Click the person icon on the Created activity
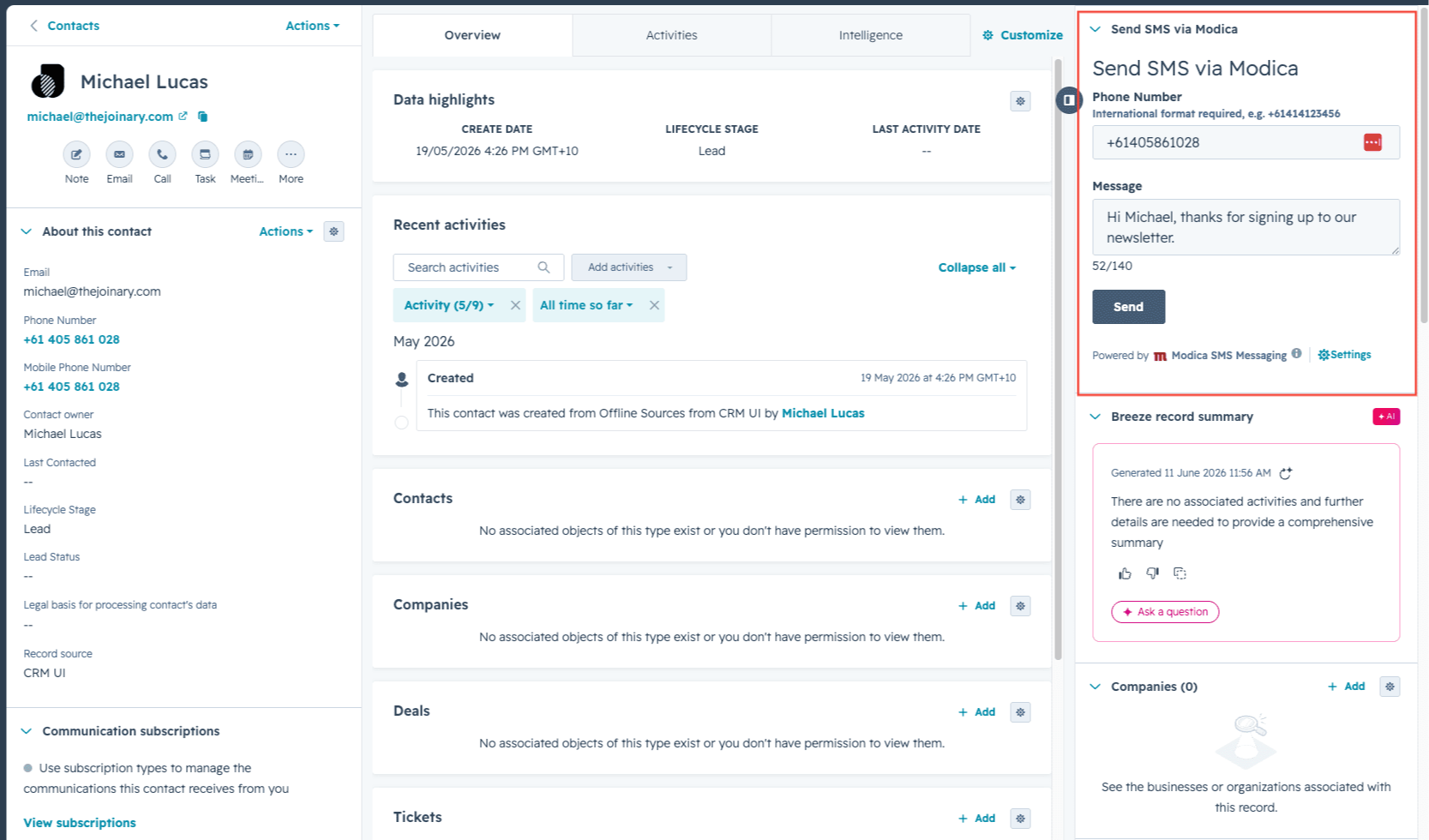The height and width of the screenshot is (840, 1429). (x=401, y=379)
